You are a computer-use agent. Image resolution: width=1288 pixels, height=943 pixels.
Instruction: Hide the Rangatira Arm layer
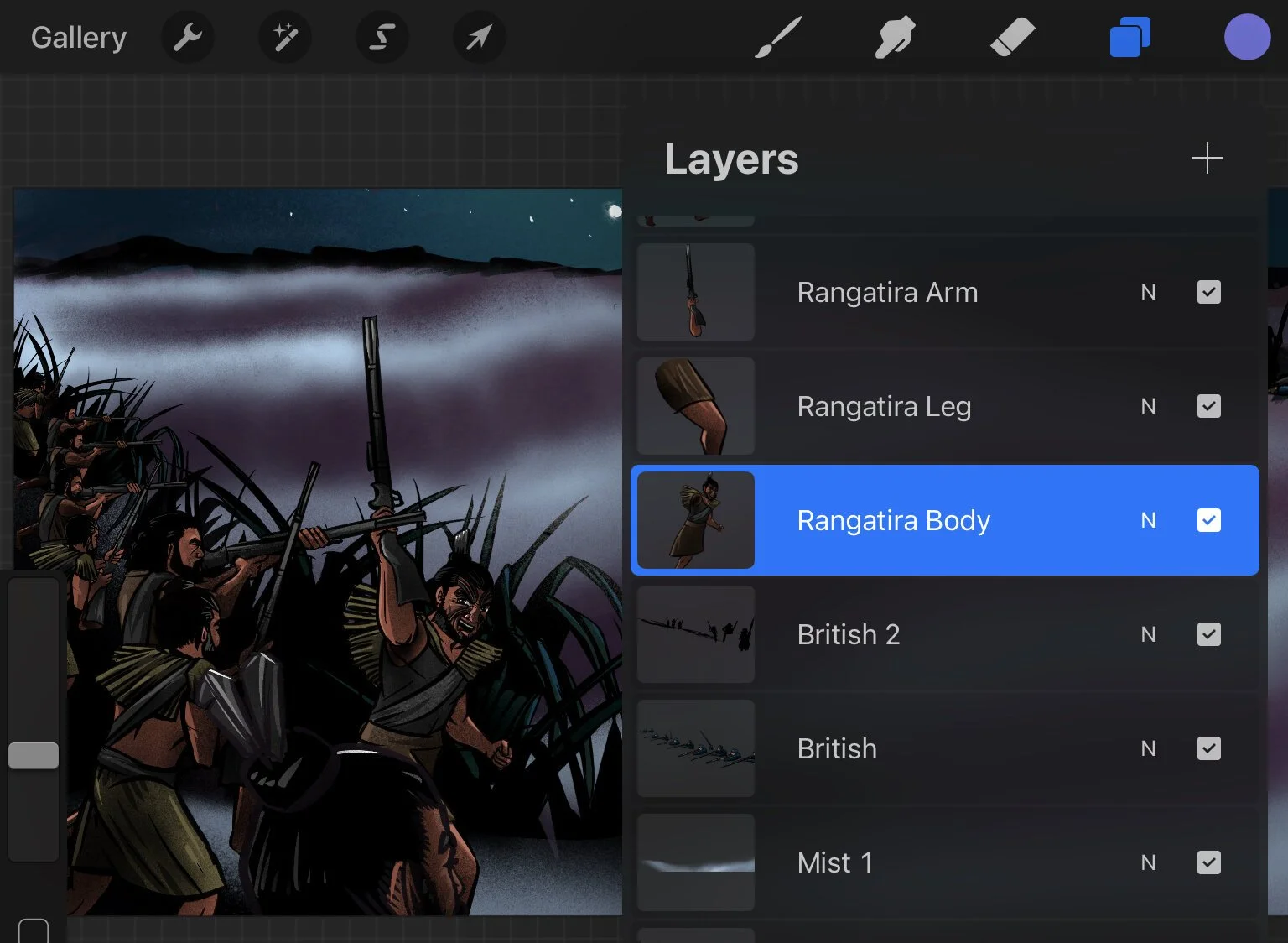coord(1209,292)
